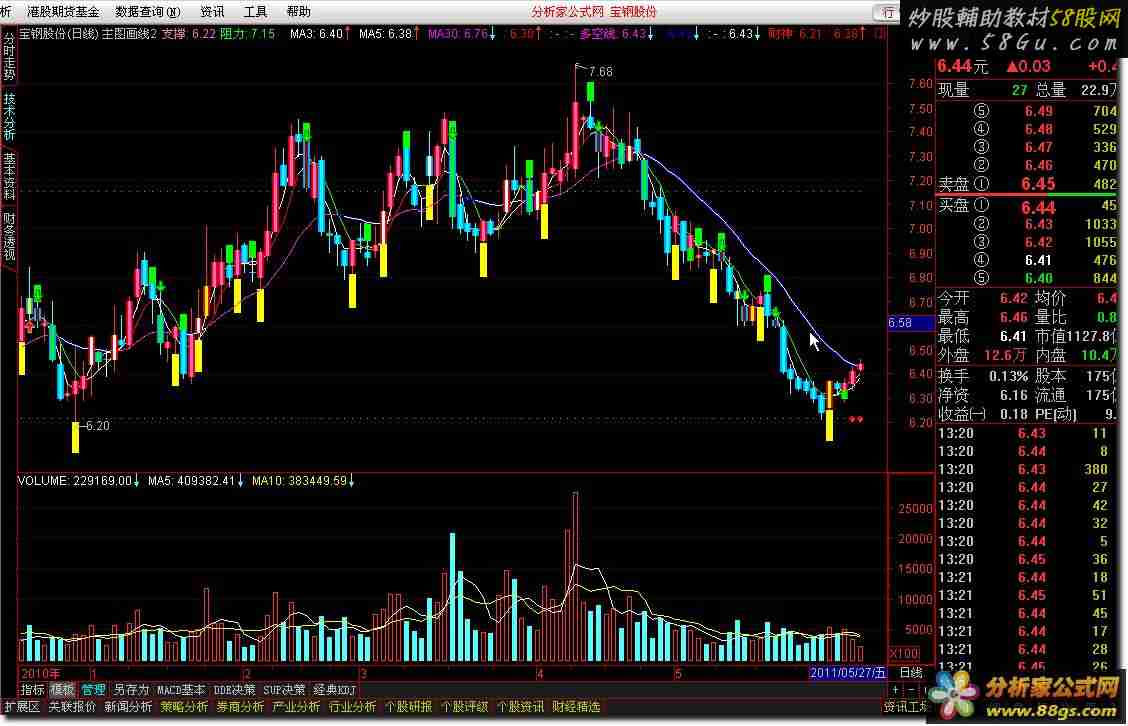Click the volume MA10: 383449.59 label
1128x726 pixels.
click(303, 480)
